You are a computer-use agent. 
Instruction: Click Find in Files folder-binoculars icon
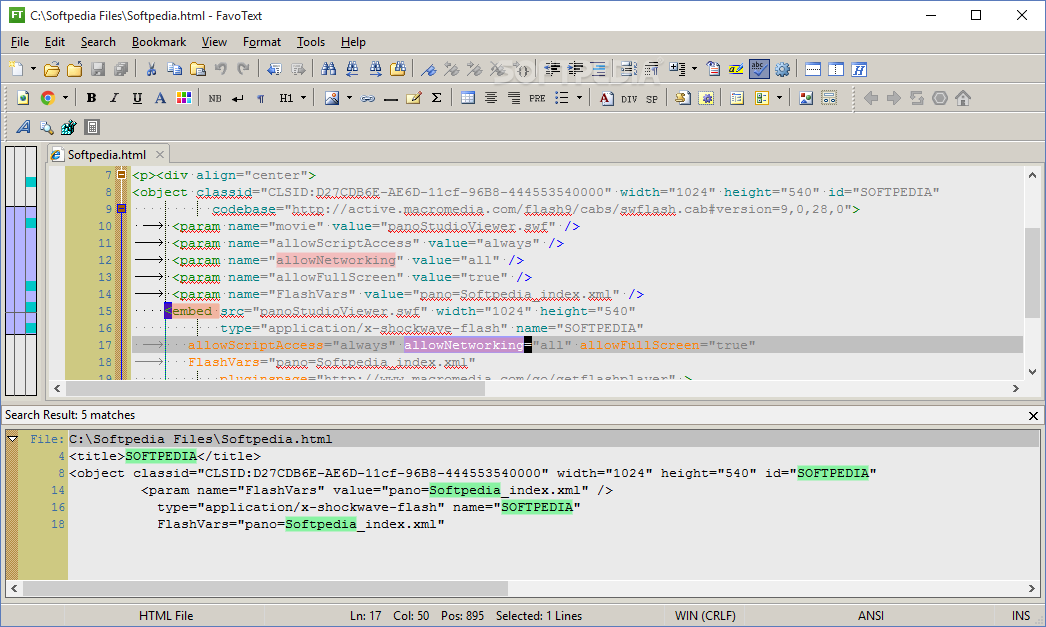tap(398, 69)
